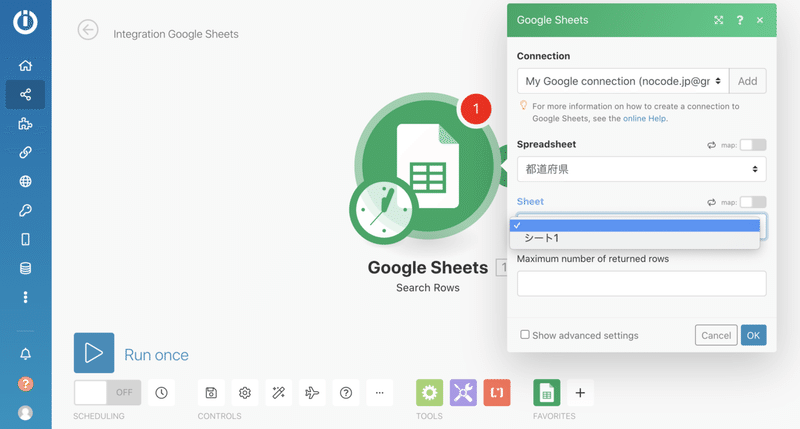Click the auto-align magic wand icon
Screen dimensions: 800x429
tap(279, 392)
